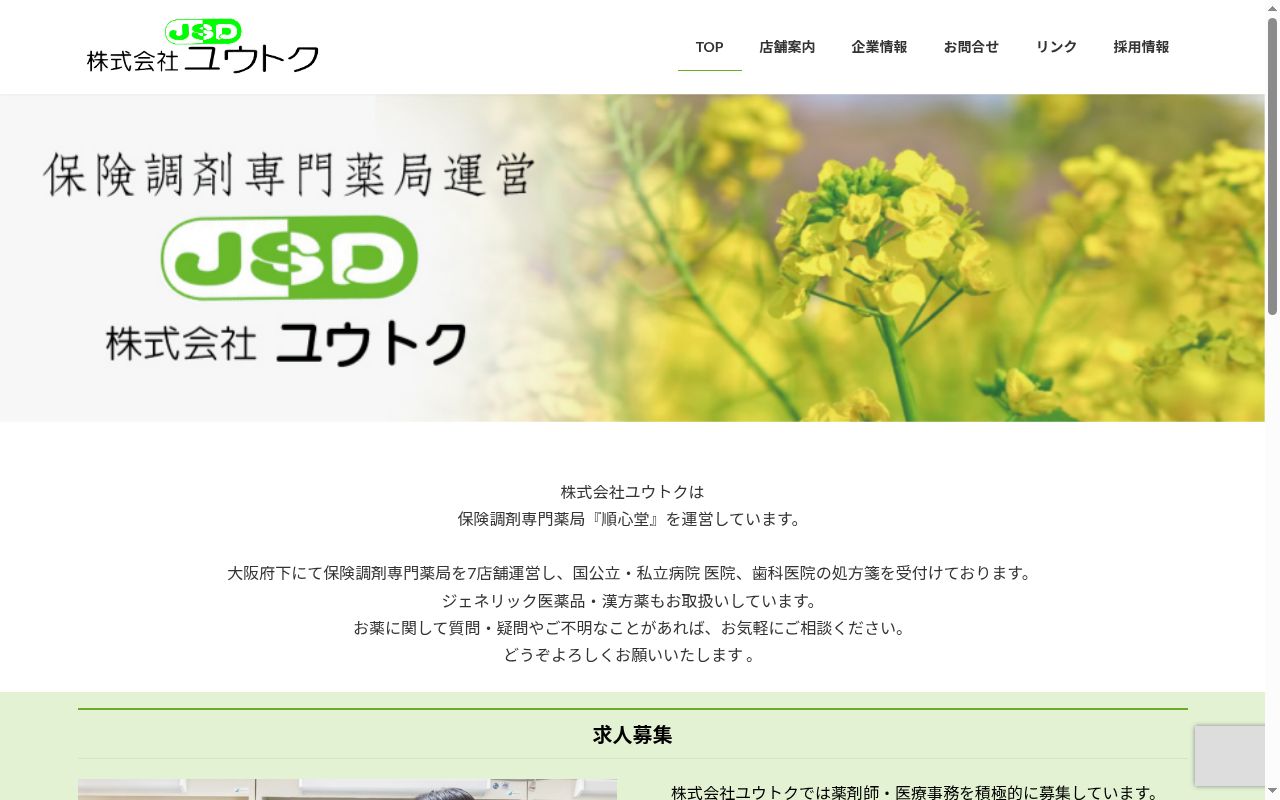This screenshot has width=1280, height=800.
Task: Click the line starting お薬に関して質問
Action: [x=632, y=628]
